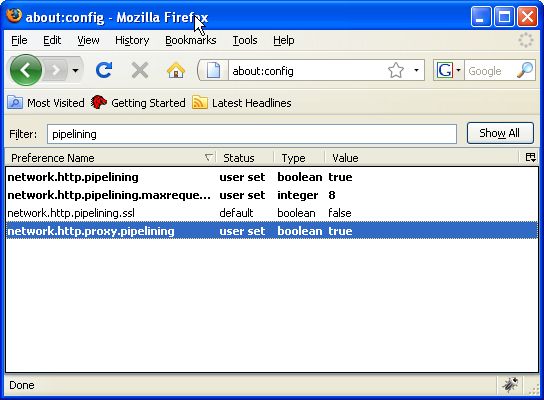This screenshot has height=400, width=544.
Task: Click the false value of pipelining.ssl
Action: coord(340,213)
